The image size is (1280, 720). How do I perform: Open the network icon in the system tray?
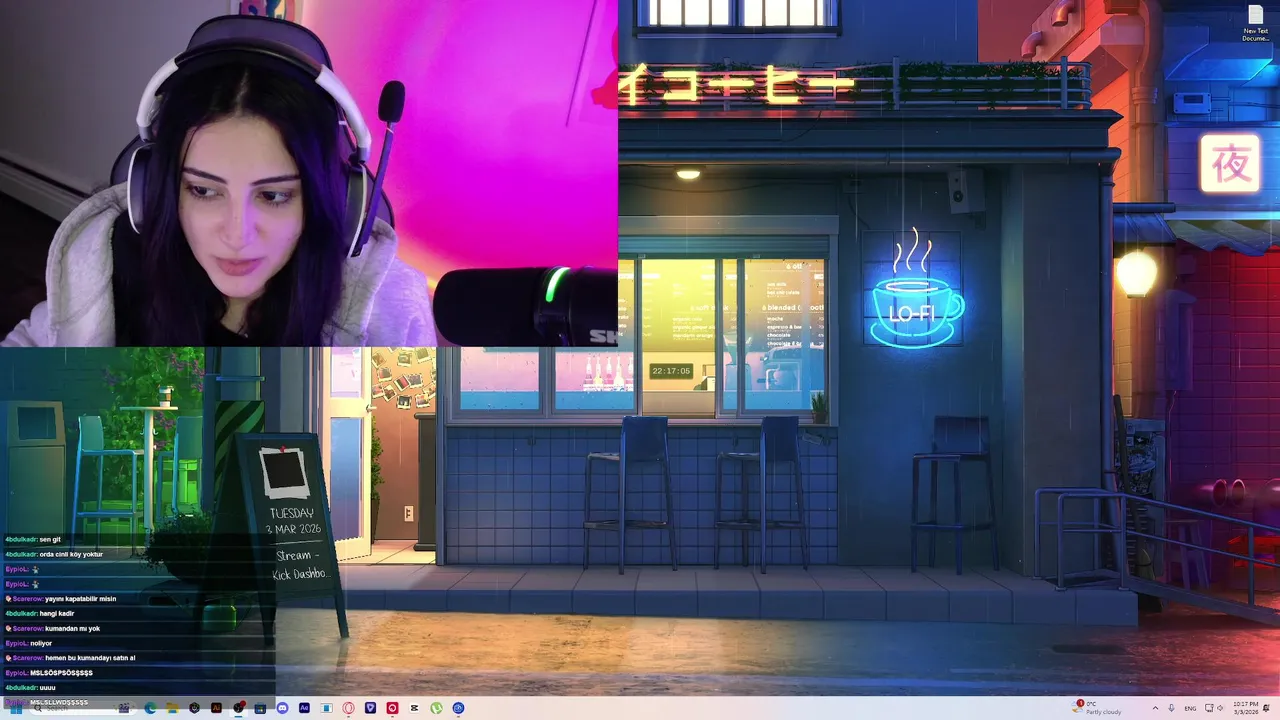(1209, 708)
